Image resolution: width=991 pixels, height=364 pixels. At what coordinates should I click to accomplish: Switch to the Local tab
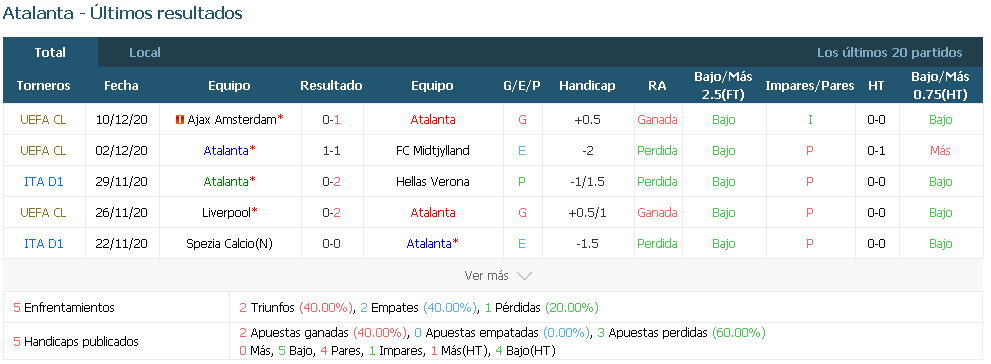coord(145,52)
